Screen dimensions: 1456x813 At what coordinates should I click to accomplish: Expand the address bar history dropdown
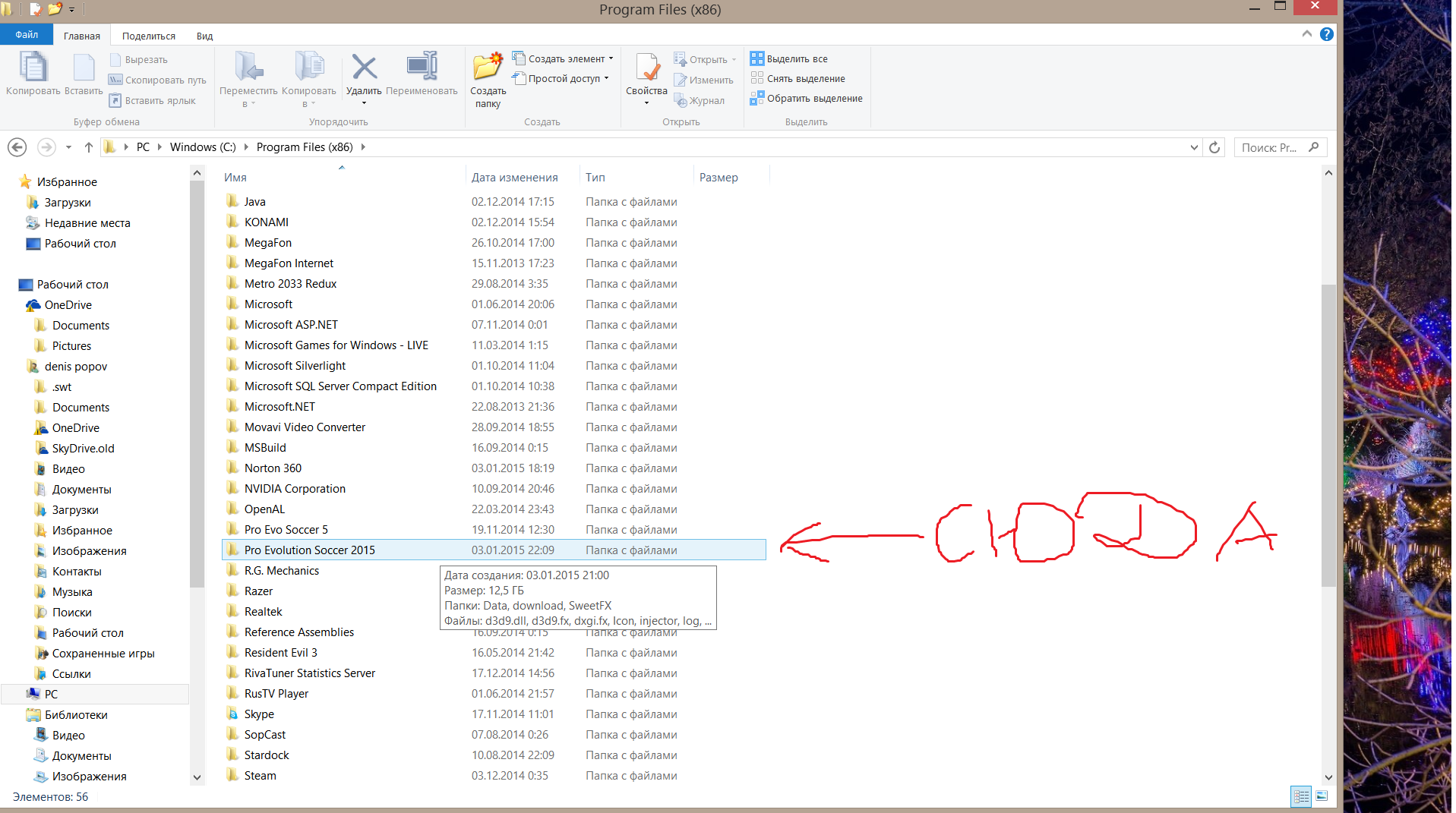(x=1194, y=147)
